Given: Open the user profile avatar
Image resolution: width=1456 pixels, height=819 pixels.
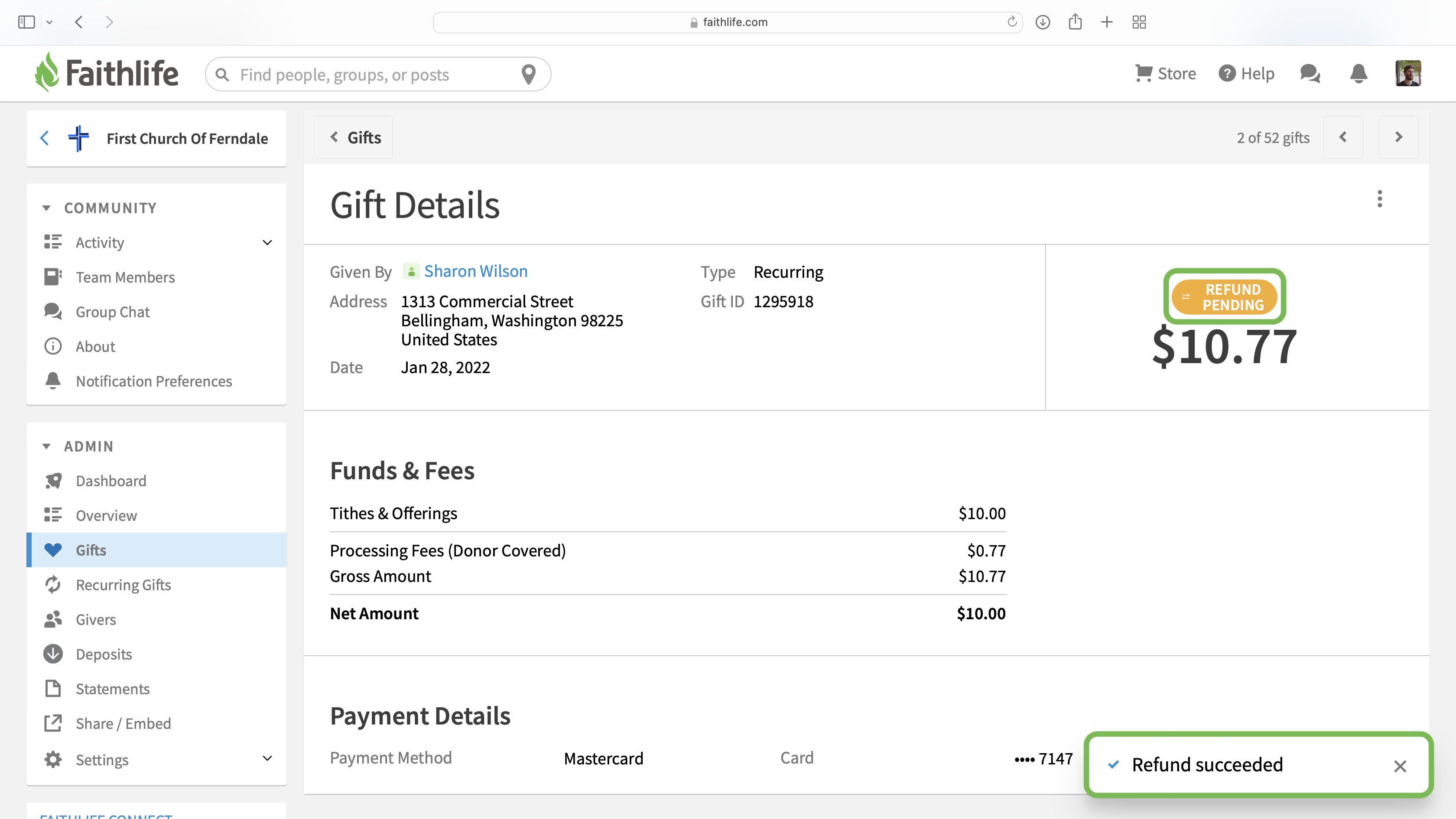Looking at the screenshot, I should 1407,74.
